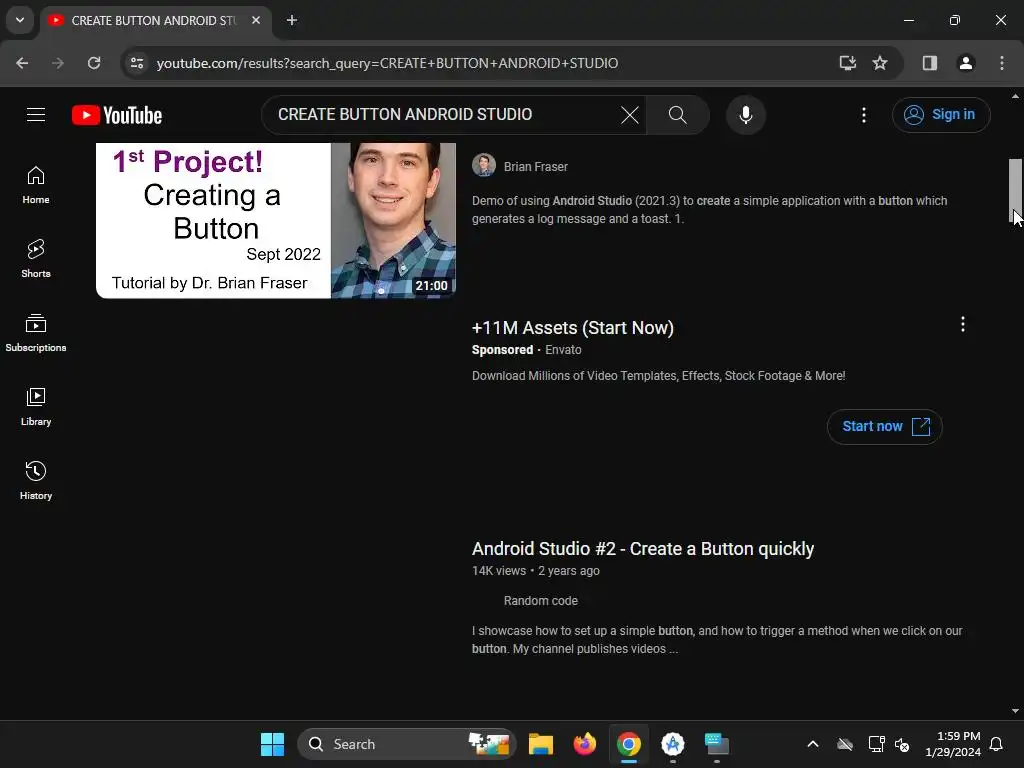Click the scrollbar down arrow
This screenshot has width=1024, height=768.
1015,711
